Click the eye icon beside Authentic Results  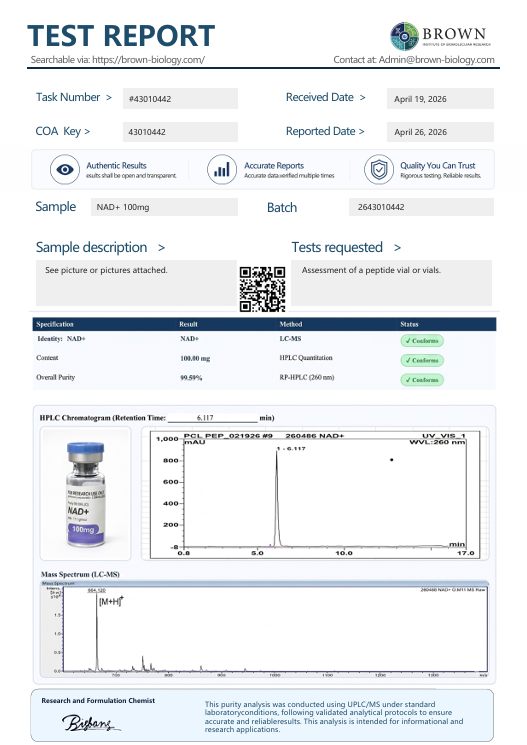(65, 169)
